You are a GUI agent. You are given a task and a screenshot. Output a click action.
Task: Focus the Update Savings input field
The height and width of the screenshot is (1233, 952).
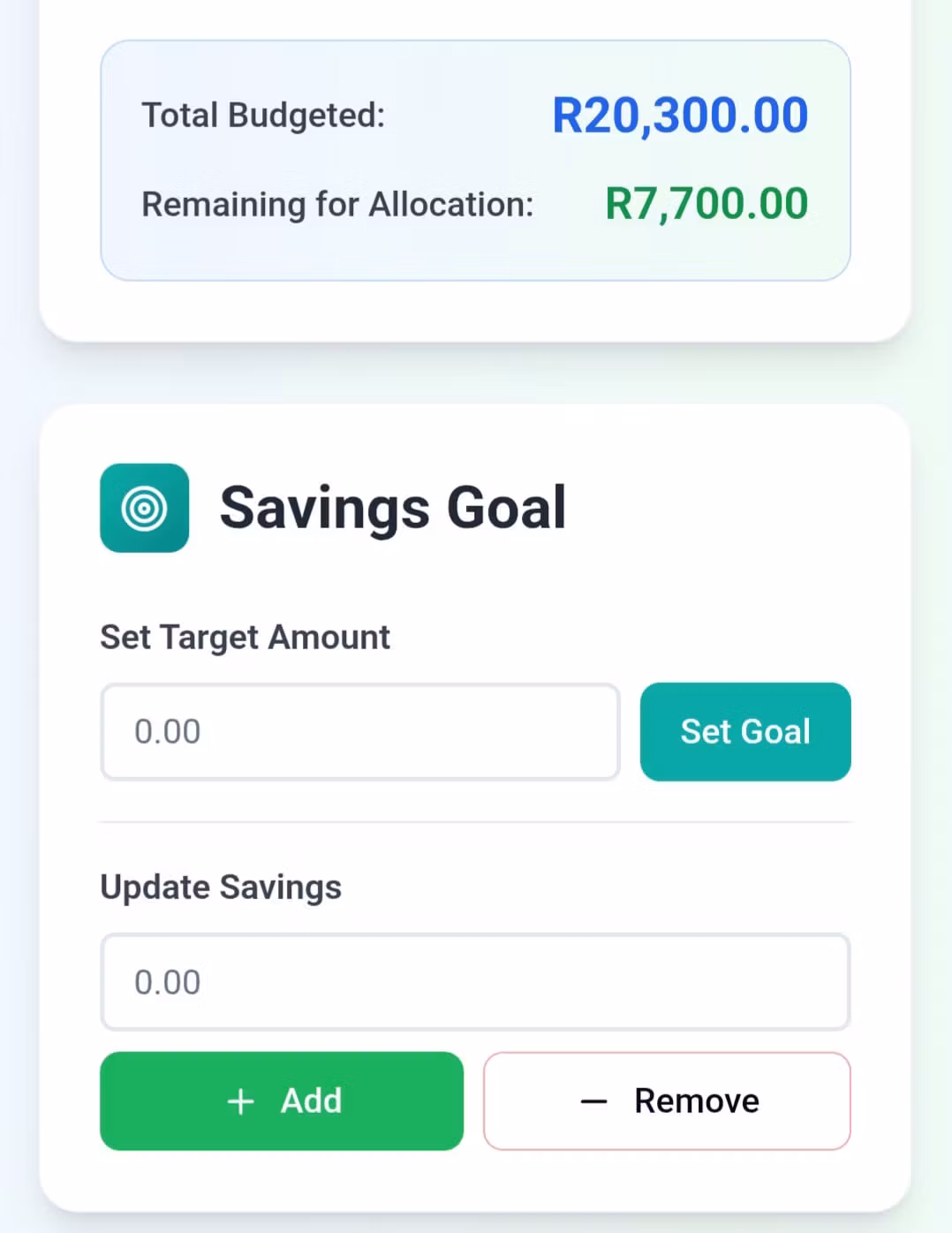tap(474, 981)
